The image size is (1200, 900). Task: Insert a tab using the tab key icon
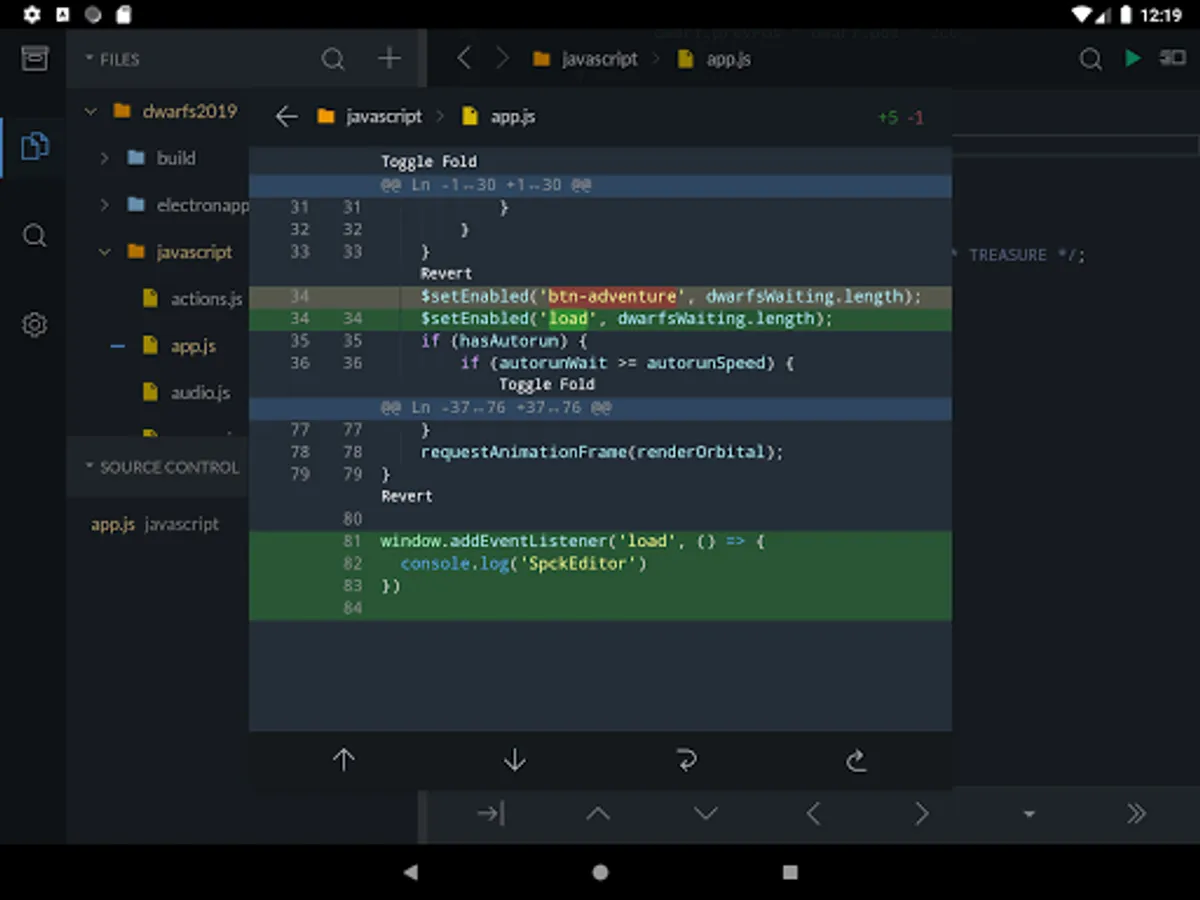pyautogui.click(x=490, y=814)
